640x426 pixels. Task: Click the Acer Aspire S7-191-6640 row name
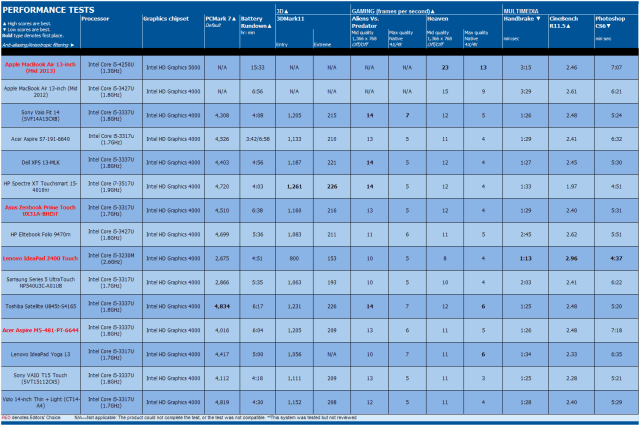tap(40, 139)
